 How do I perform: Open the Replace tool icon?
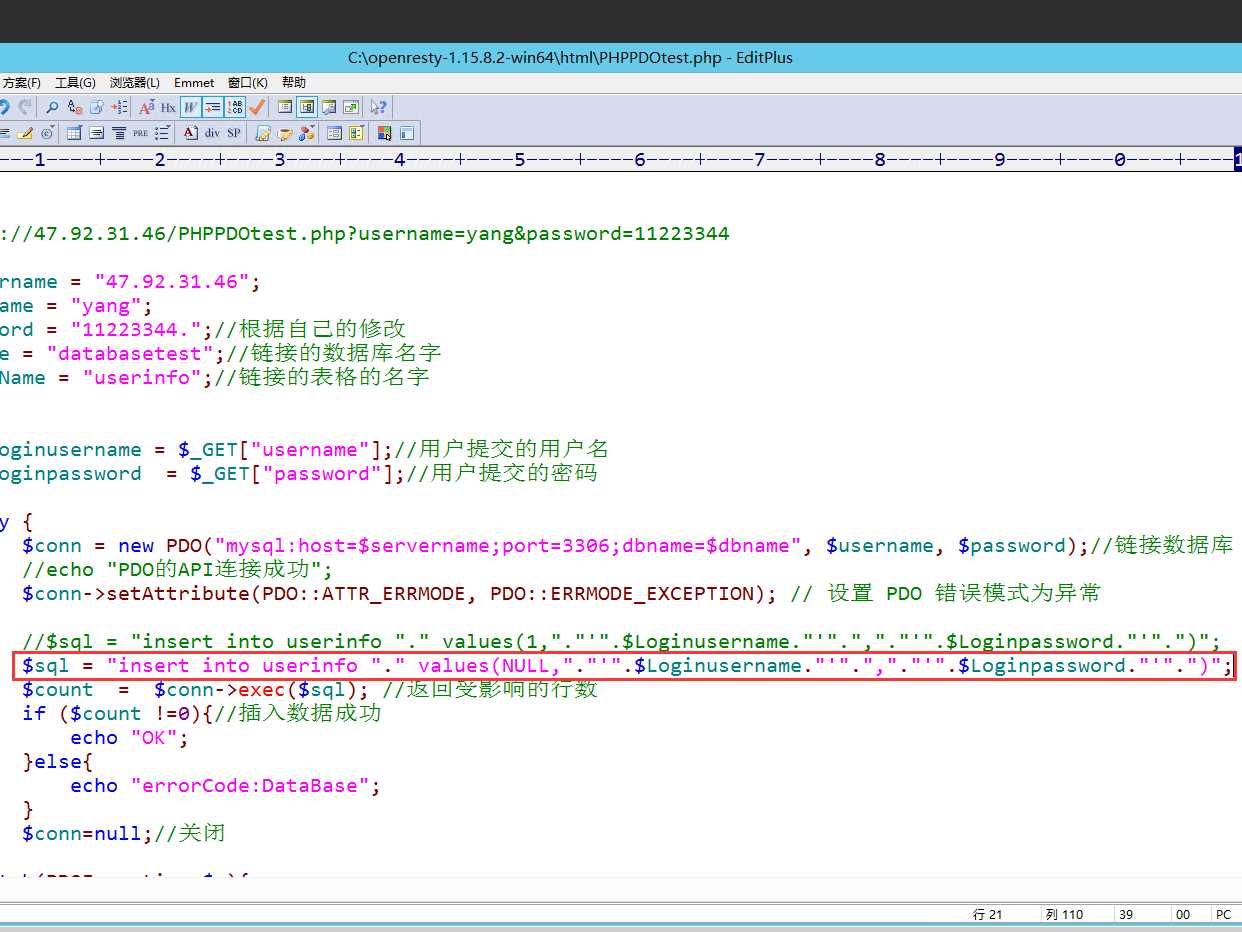coord(74,107)
